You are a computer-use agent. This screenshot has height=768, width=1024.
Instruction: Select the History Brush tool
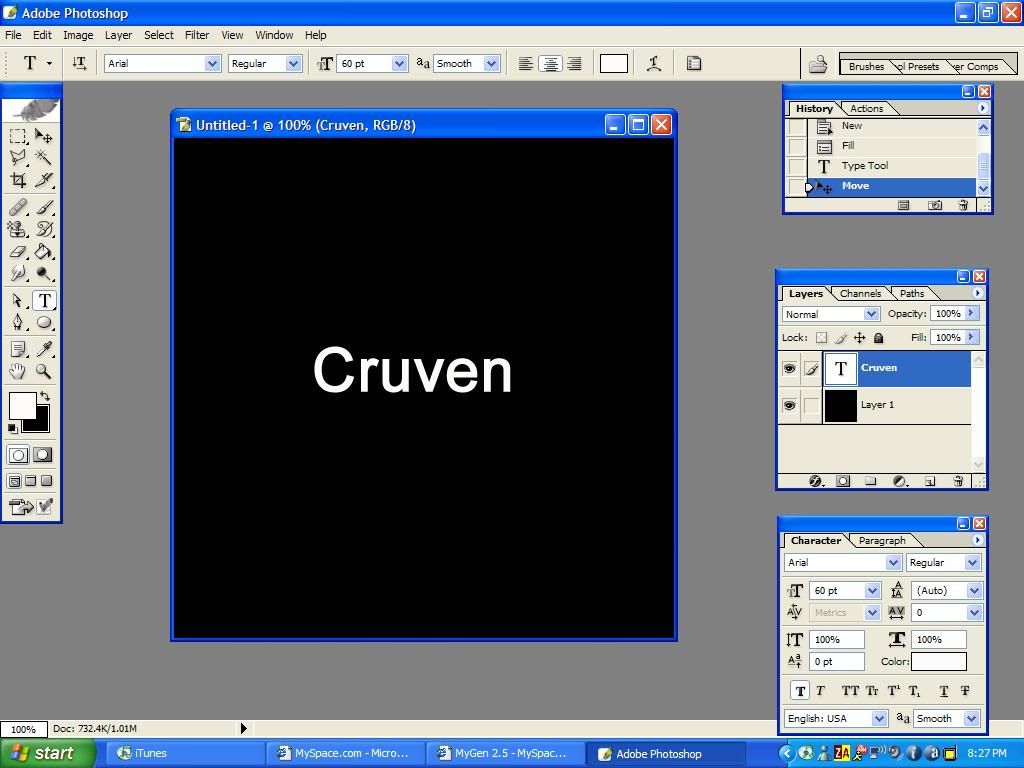coord(44,229)
